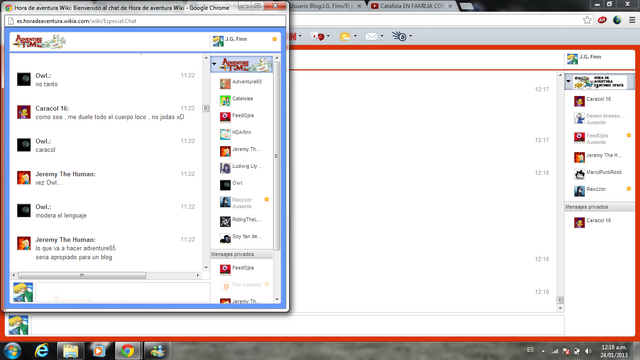This screenshot has height=360, width=640.
Task: Click the Adblock extension icon
Action: tap(602, 20)
